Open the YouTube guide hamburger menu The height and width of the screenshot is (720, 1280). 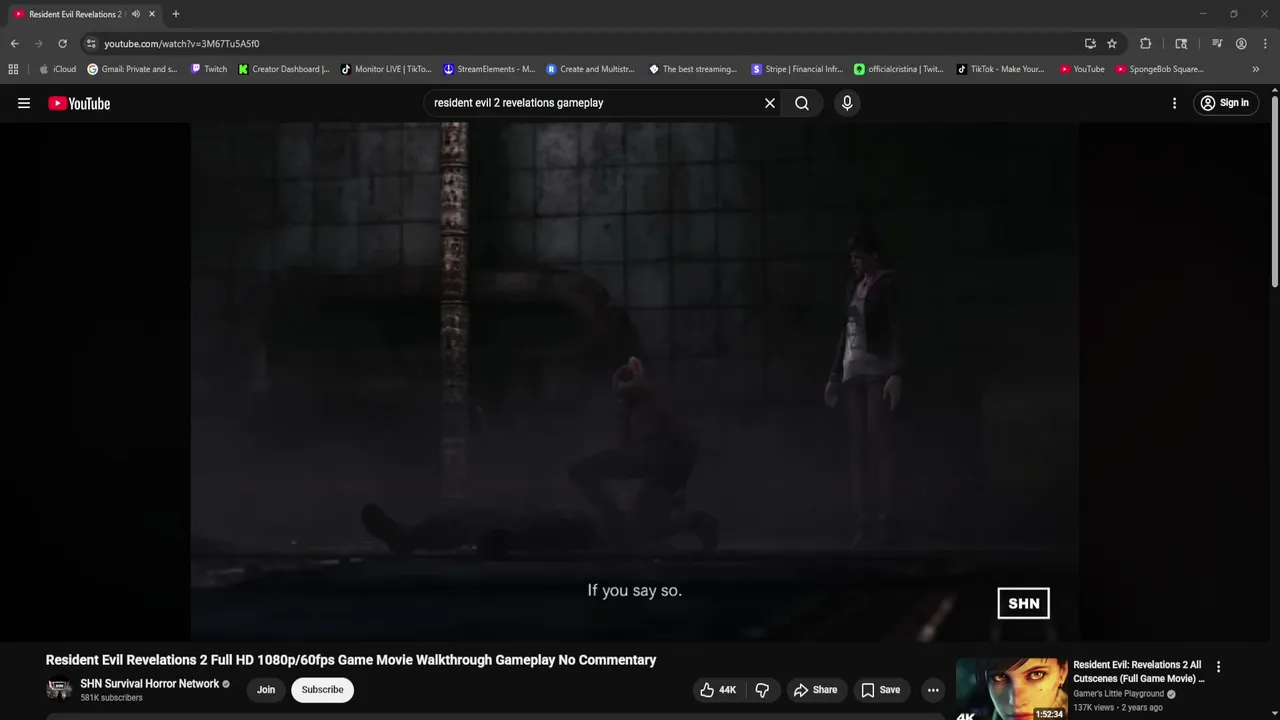24,103
